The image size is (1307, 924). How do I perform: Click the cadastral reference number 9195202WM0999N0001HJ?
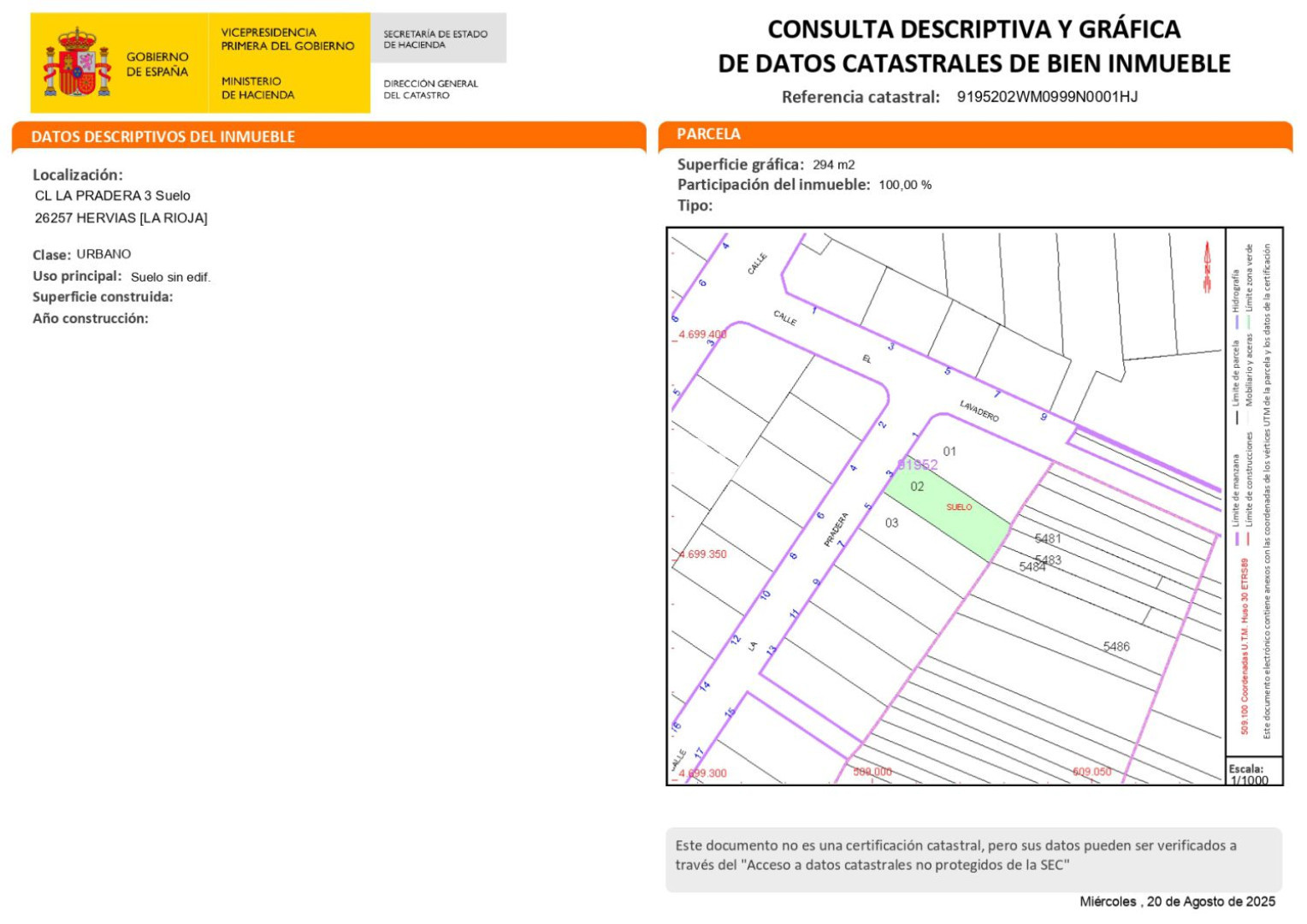point(1047,97)
